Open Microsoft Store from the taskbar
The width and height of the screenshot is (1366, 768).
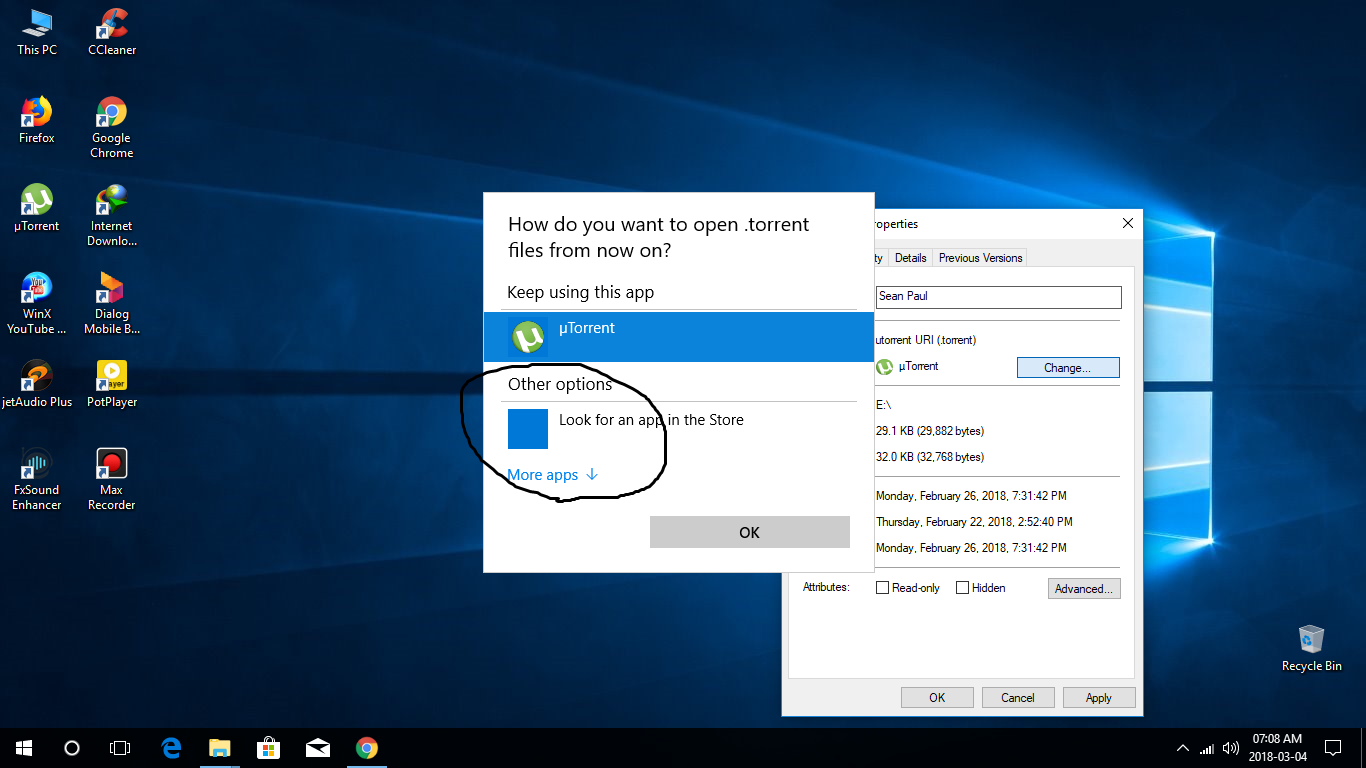pyautogui.click(x=269, y=748)
